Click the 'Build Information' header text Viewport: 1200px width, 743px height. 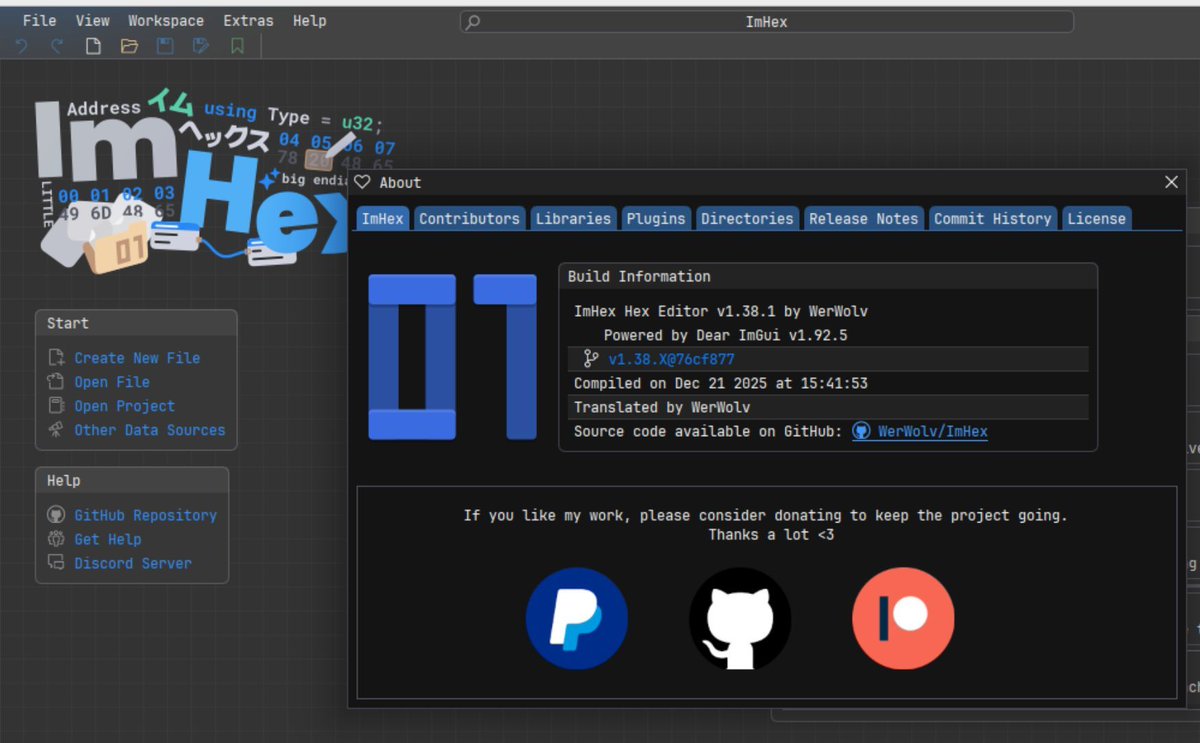pos(639,276)
